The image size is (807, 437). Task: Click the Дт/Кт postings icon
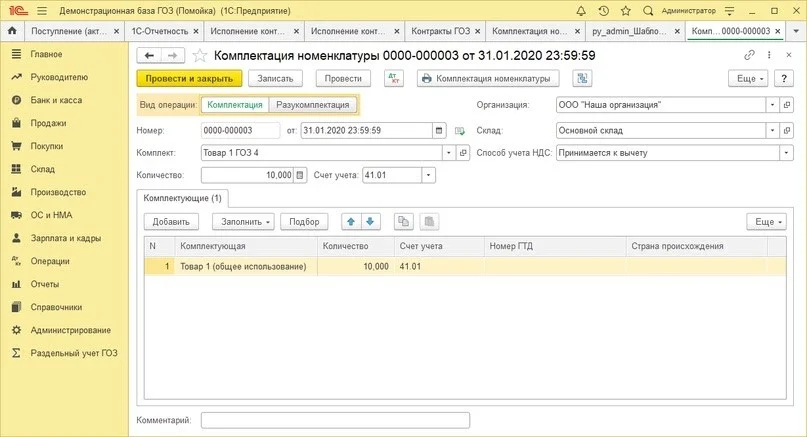pyautogui.click(x=394, y=78)
